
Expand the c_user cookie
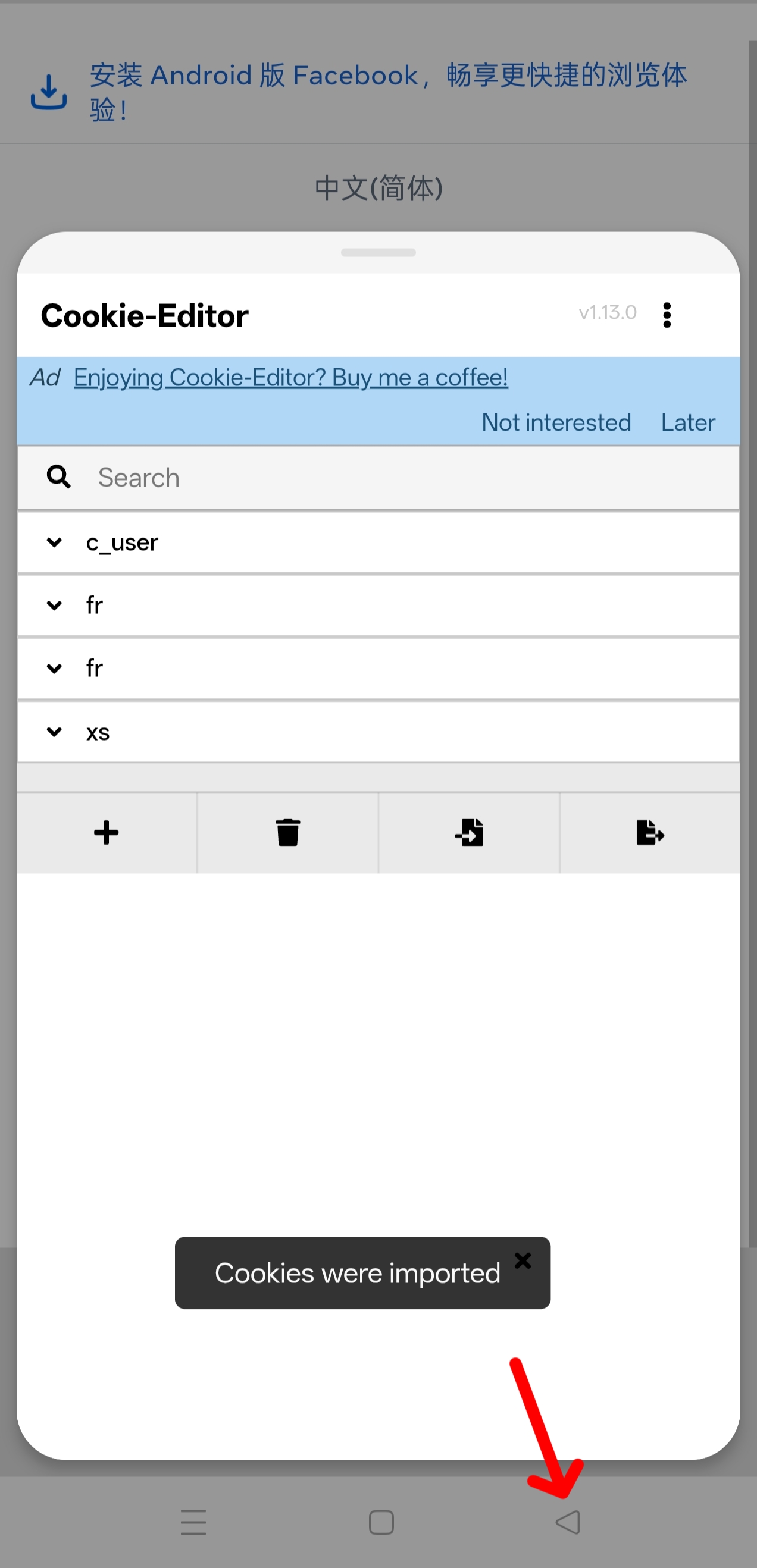coord(55,542)
